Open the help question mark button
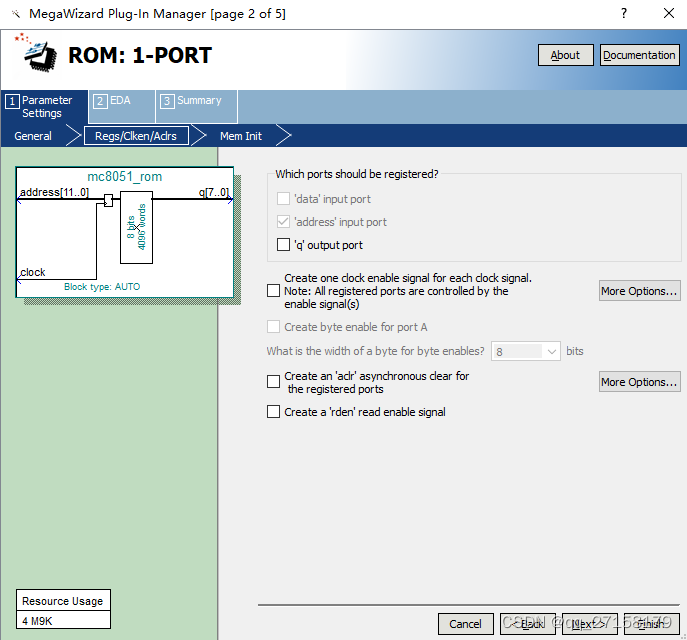 point(624,13)
